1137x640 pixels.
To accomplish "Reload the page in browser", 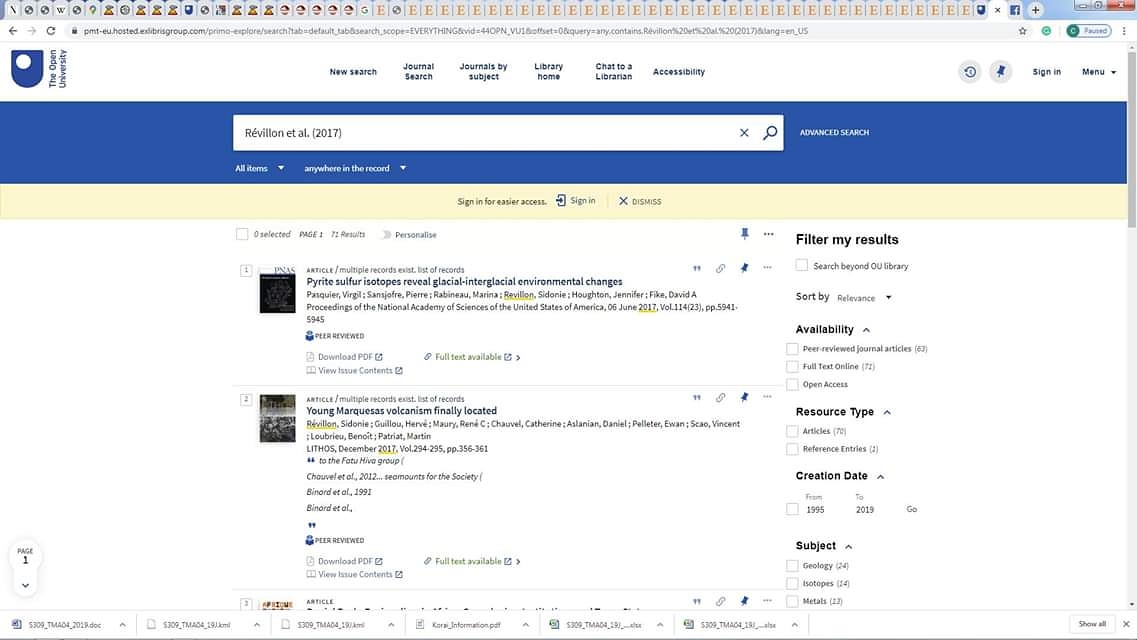I will (51, 31).
